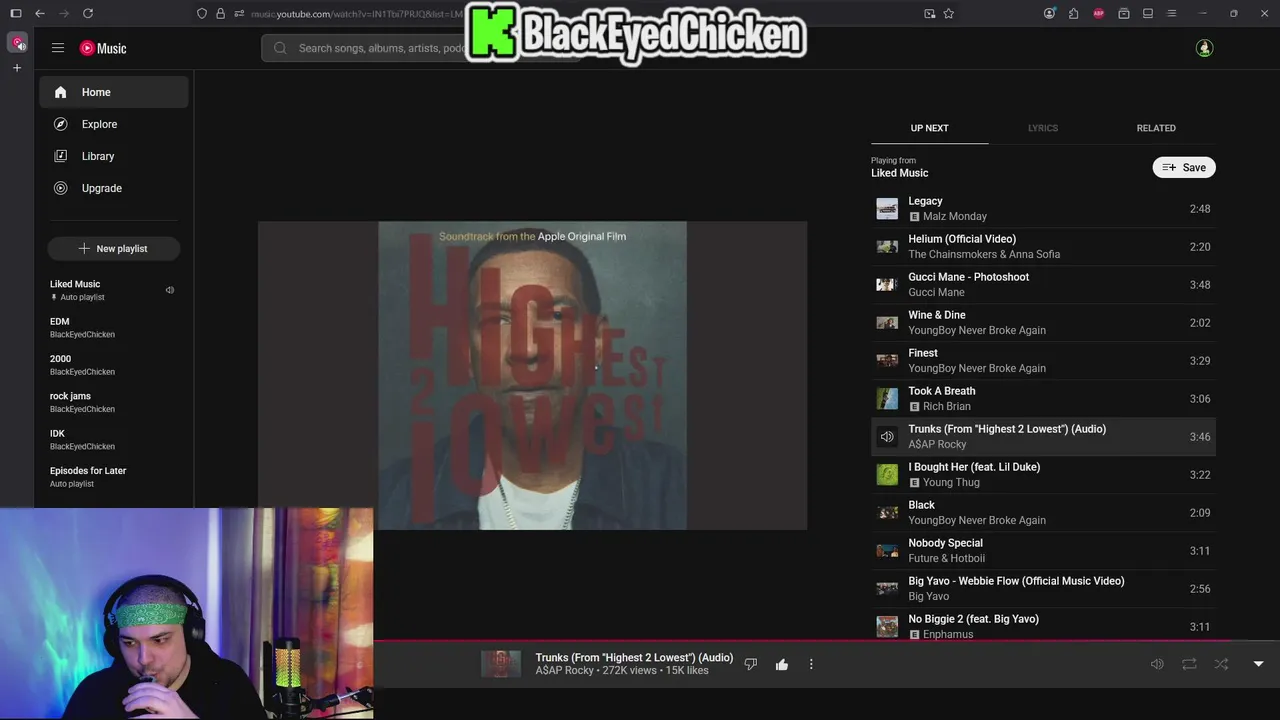Go to Home in sidebar
The width and height of the screenshot is (1280, 720).
(113, 92)
